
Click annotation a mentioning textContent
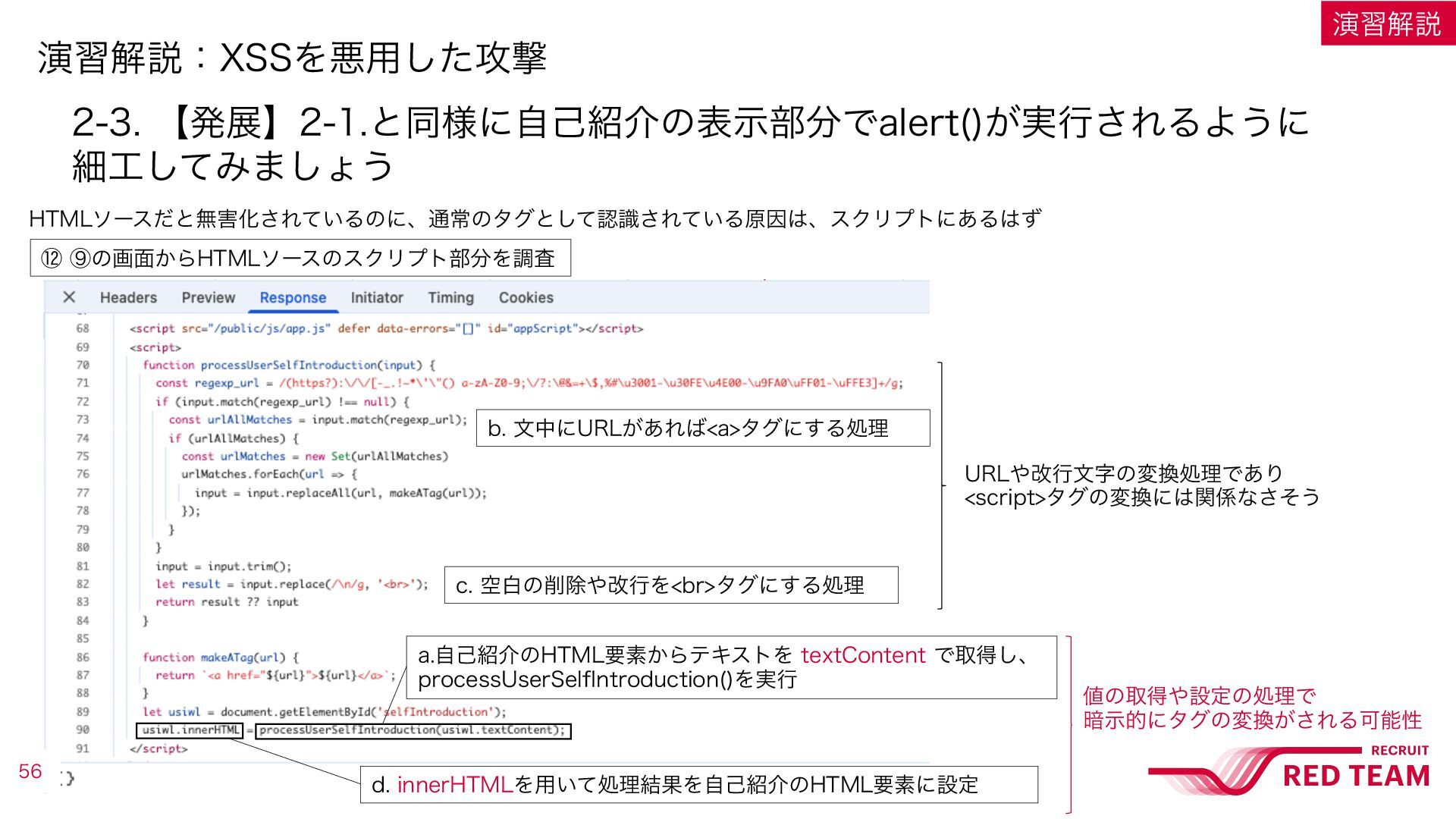(x=732, y=667)
